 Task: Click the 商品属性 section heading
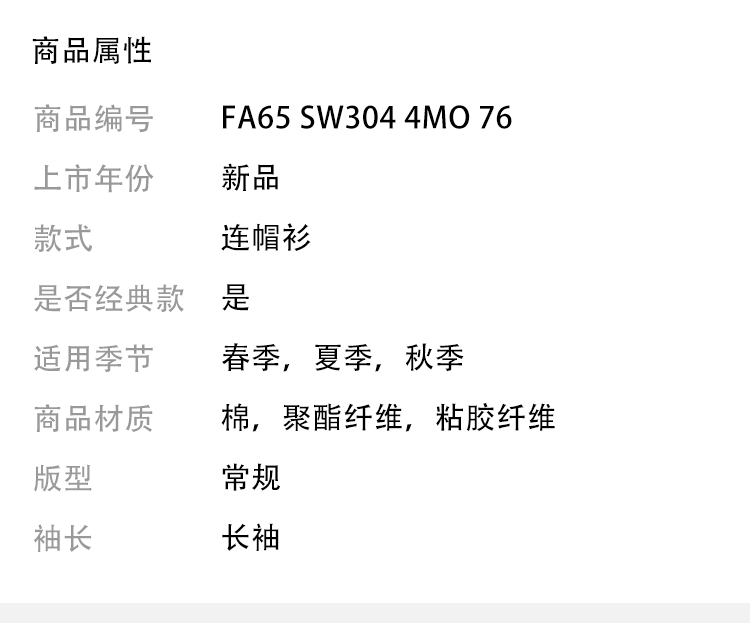click(x=92, y=51)
